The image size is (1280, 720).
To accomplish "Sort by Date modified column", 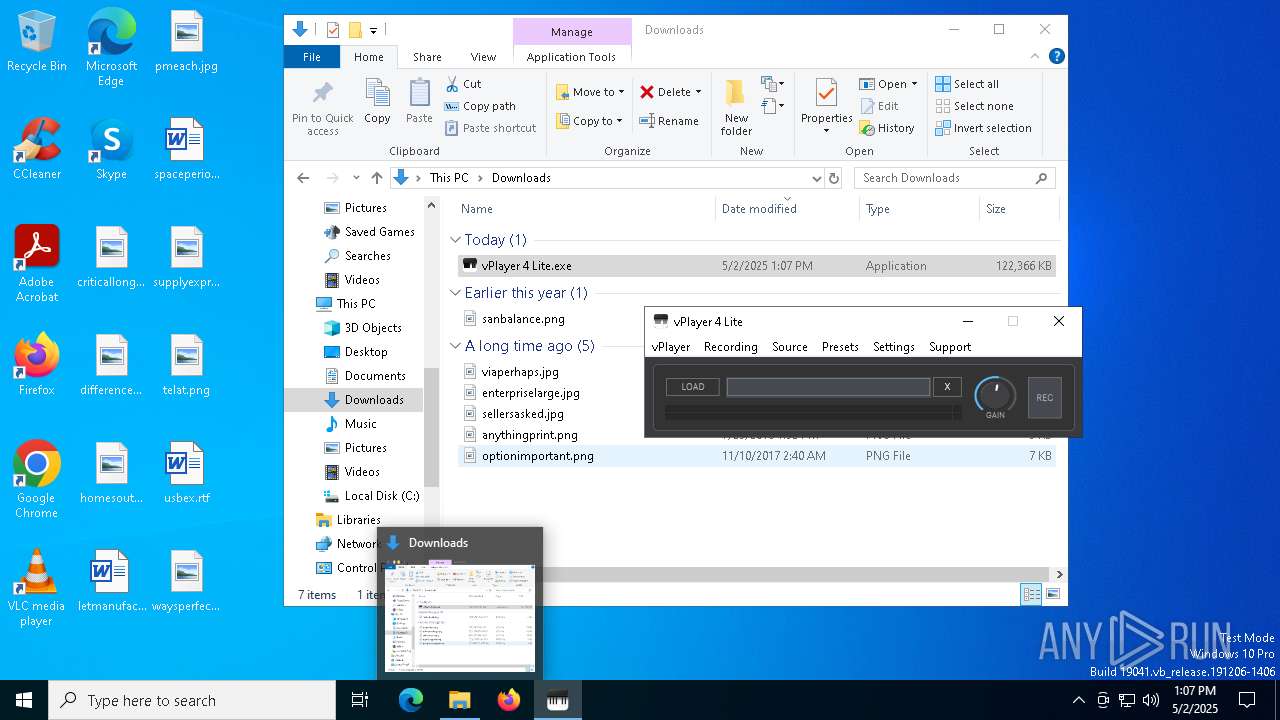I will 787,209.
